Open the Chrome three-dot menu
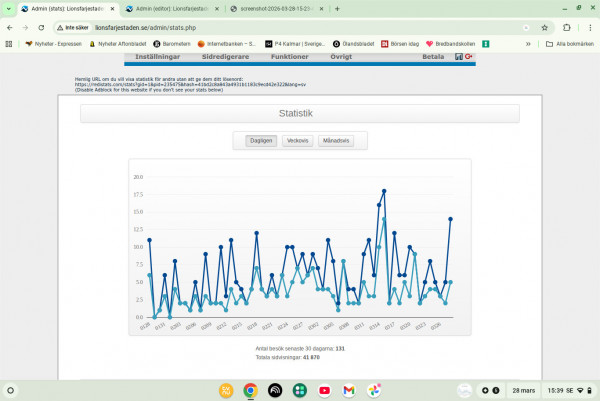 588,28
